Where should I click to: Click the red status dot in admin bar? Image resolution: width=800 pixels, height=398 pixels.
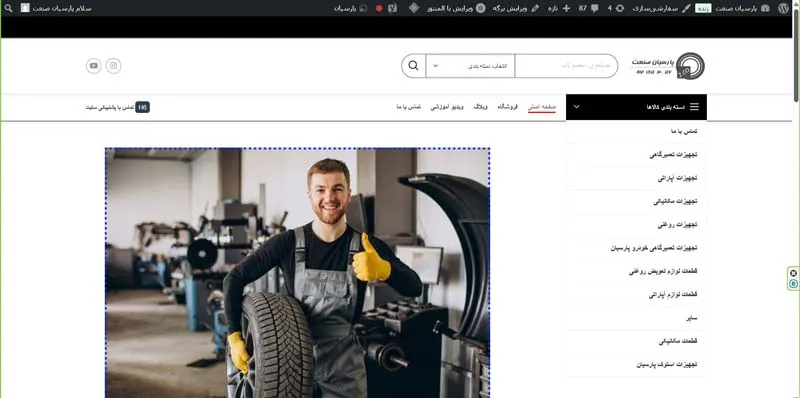[379, 9]
